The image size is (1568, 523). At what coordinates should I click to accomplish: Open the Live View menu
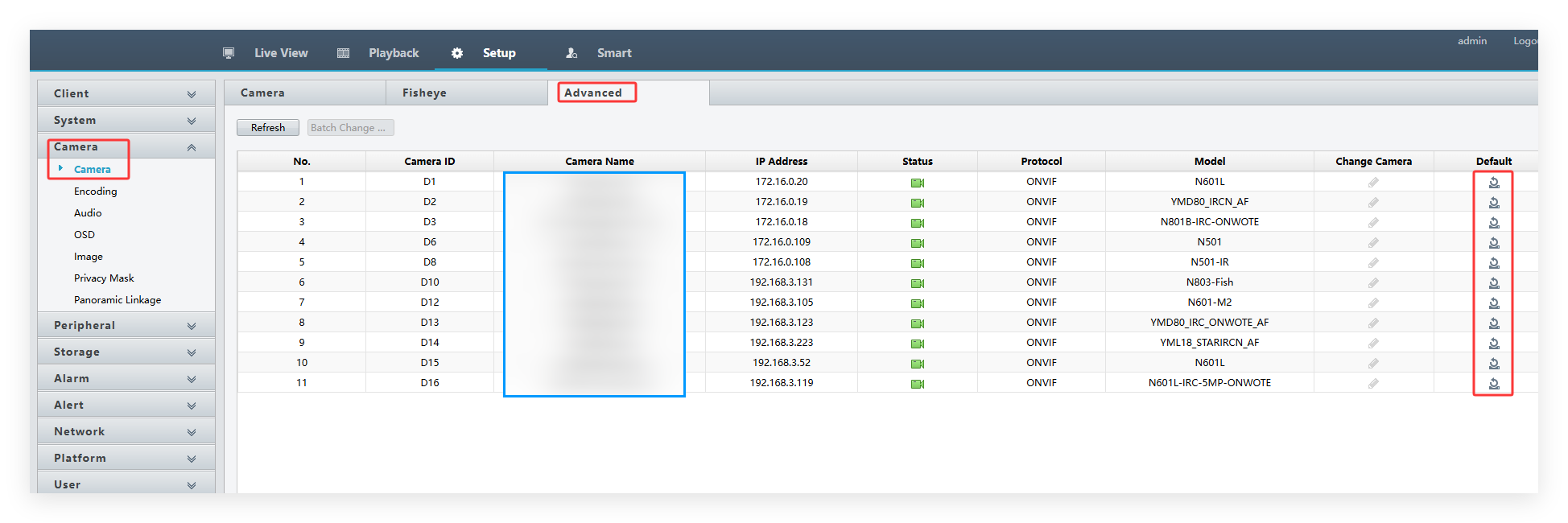coord(281,53)
